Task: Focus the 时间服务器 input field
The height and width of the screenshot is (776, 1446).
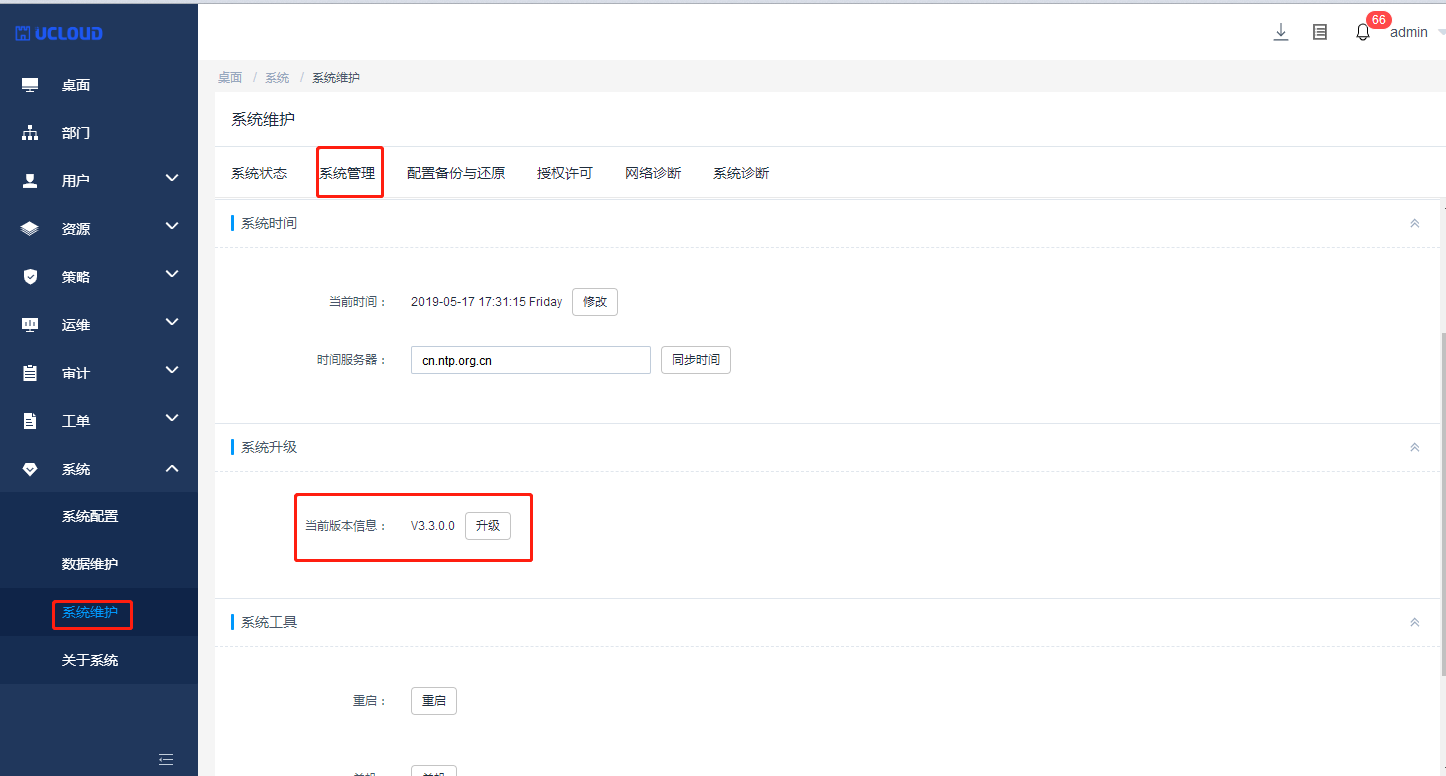Action: tap(531, 360)
